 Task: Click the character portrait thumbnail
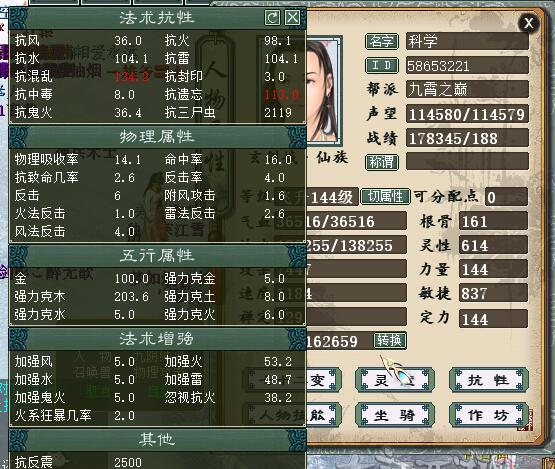pyautogui.click(x=323, y=89)
